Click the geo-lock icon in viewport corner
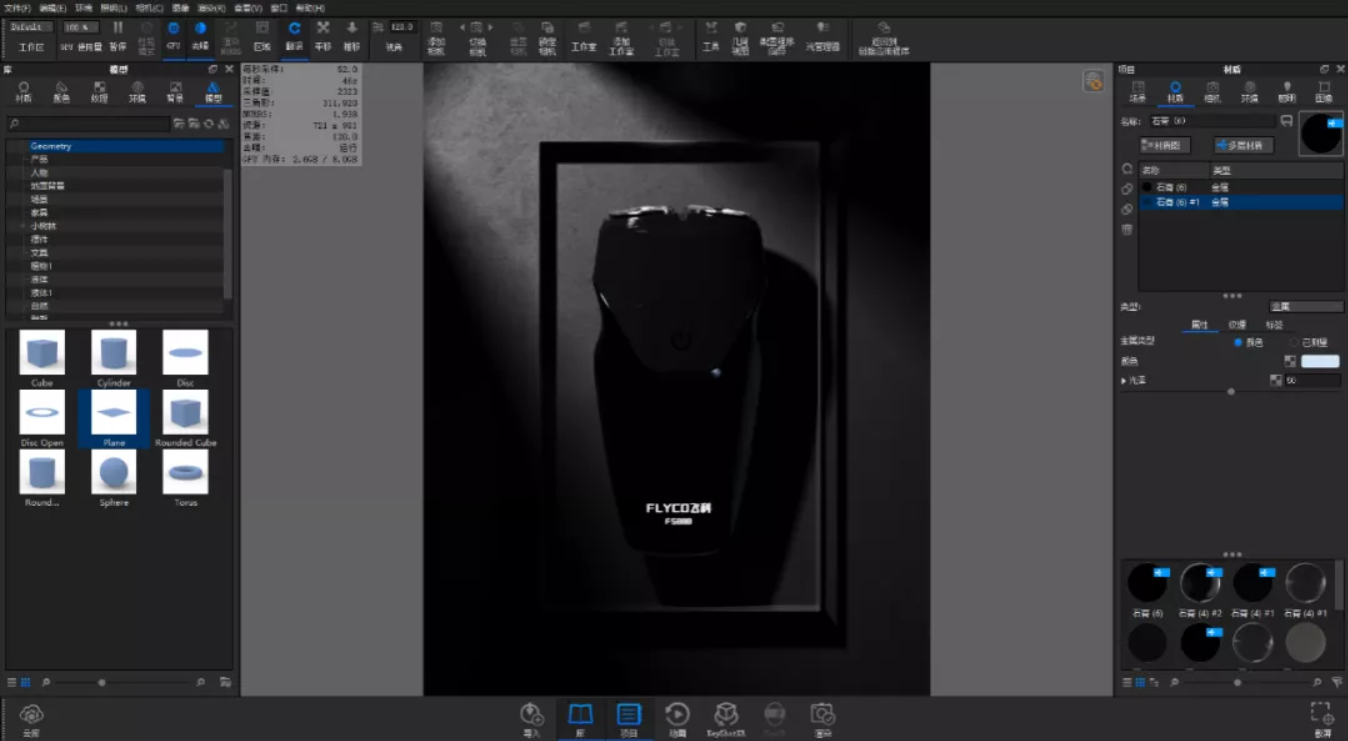Screen dimensions: 1348x741 coord(1093,82)
